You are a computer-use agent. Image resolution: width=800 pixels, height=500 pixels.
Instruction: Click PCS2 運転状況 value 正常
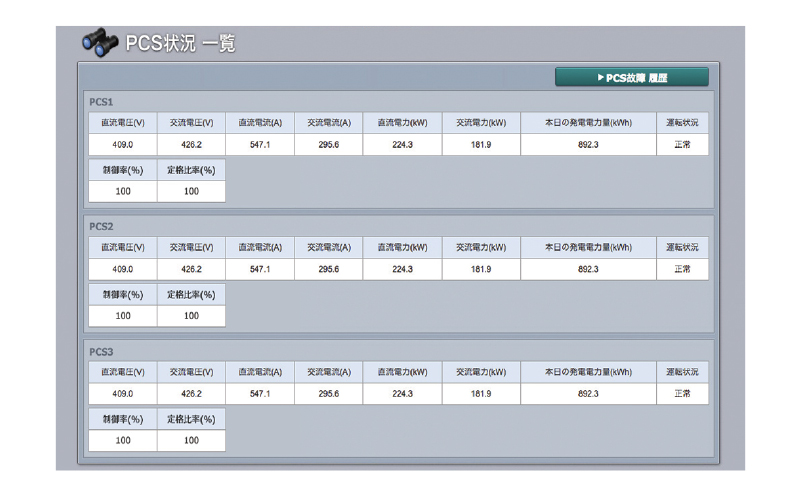tap(683, 269)
